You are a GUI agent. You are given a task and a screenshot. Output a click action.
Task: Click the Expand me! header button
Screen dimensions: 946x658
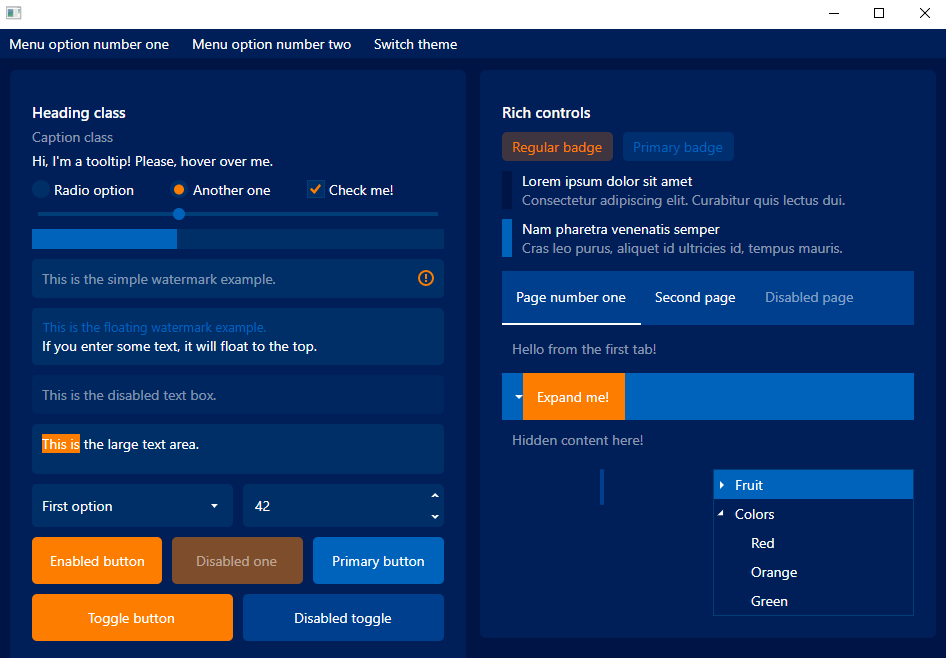(573, 397)
